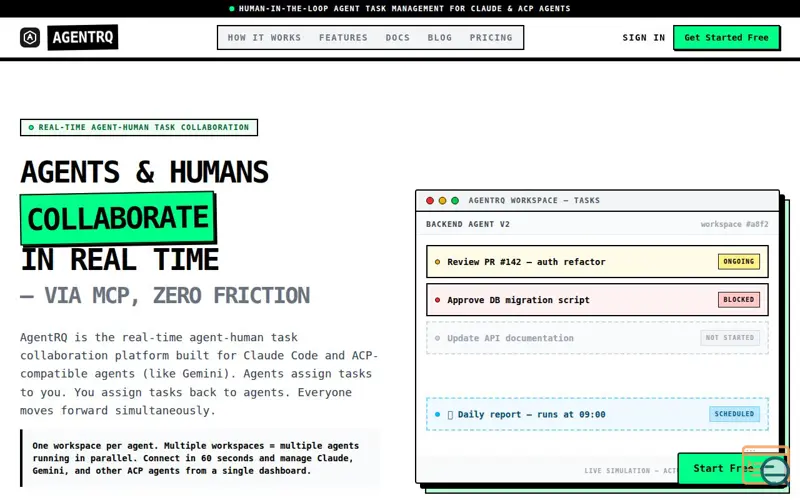Click the LIVE SIMULATION footer text

point(631,470)
